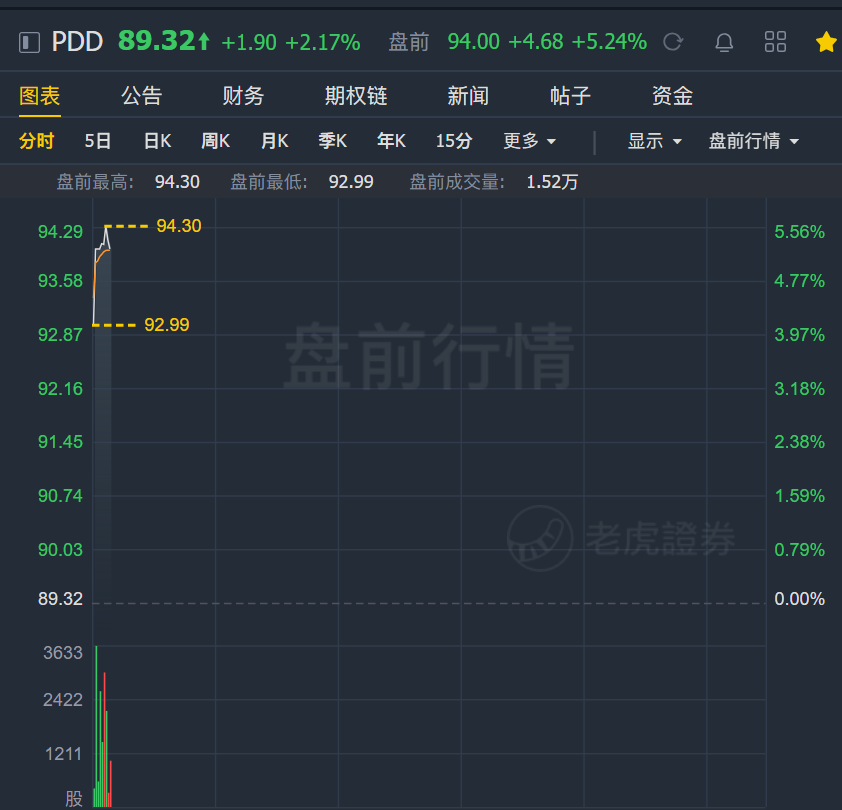Refresh the quote with the circular arrow icon

(x=673, y=42)
